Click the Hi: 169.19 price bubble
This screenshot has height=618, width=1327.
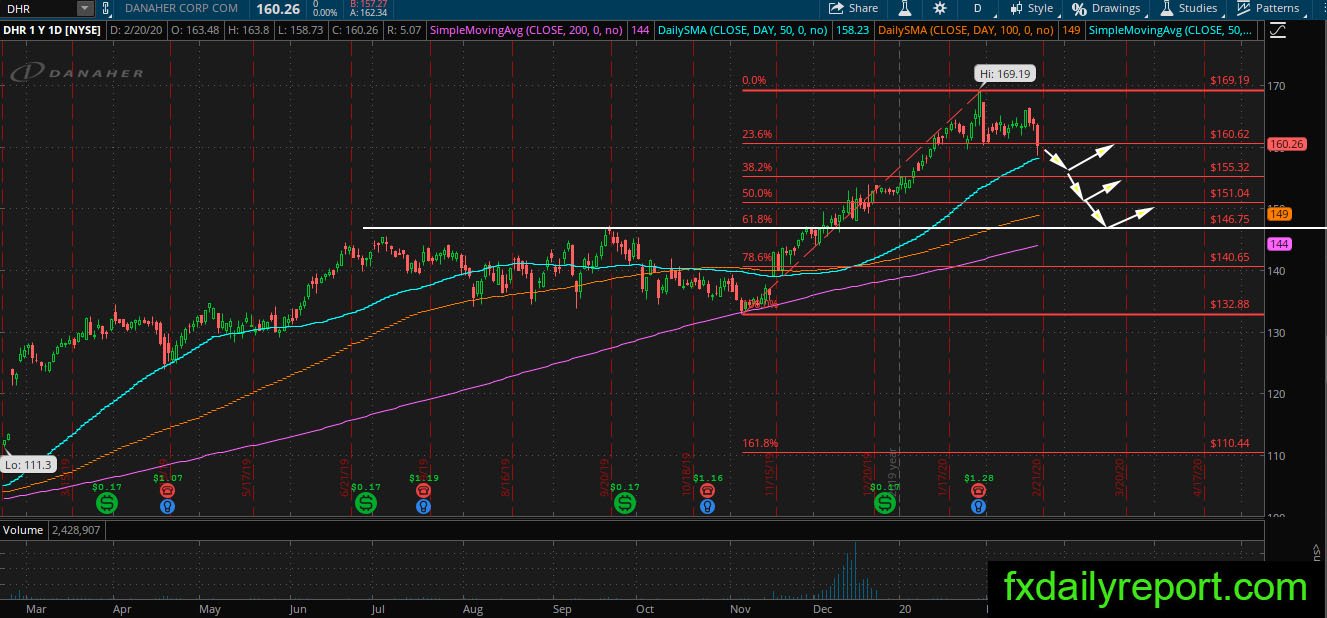(x=1005, y=73)
